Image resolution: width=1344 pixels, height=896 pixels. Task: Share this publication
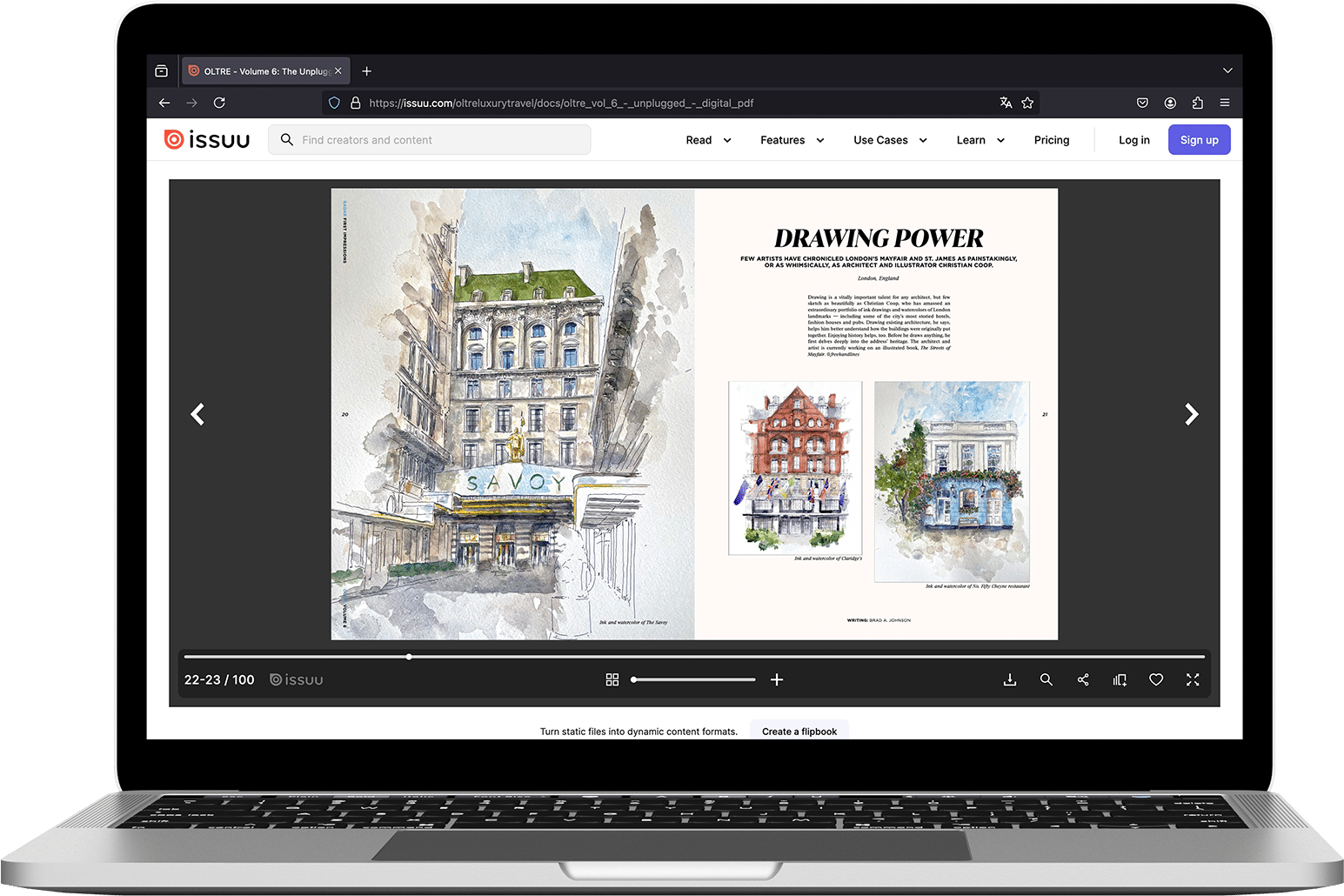click(x=1083, y=679)
